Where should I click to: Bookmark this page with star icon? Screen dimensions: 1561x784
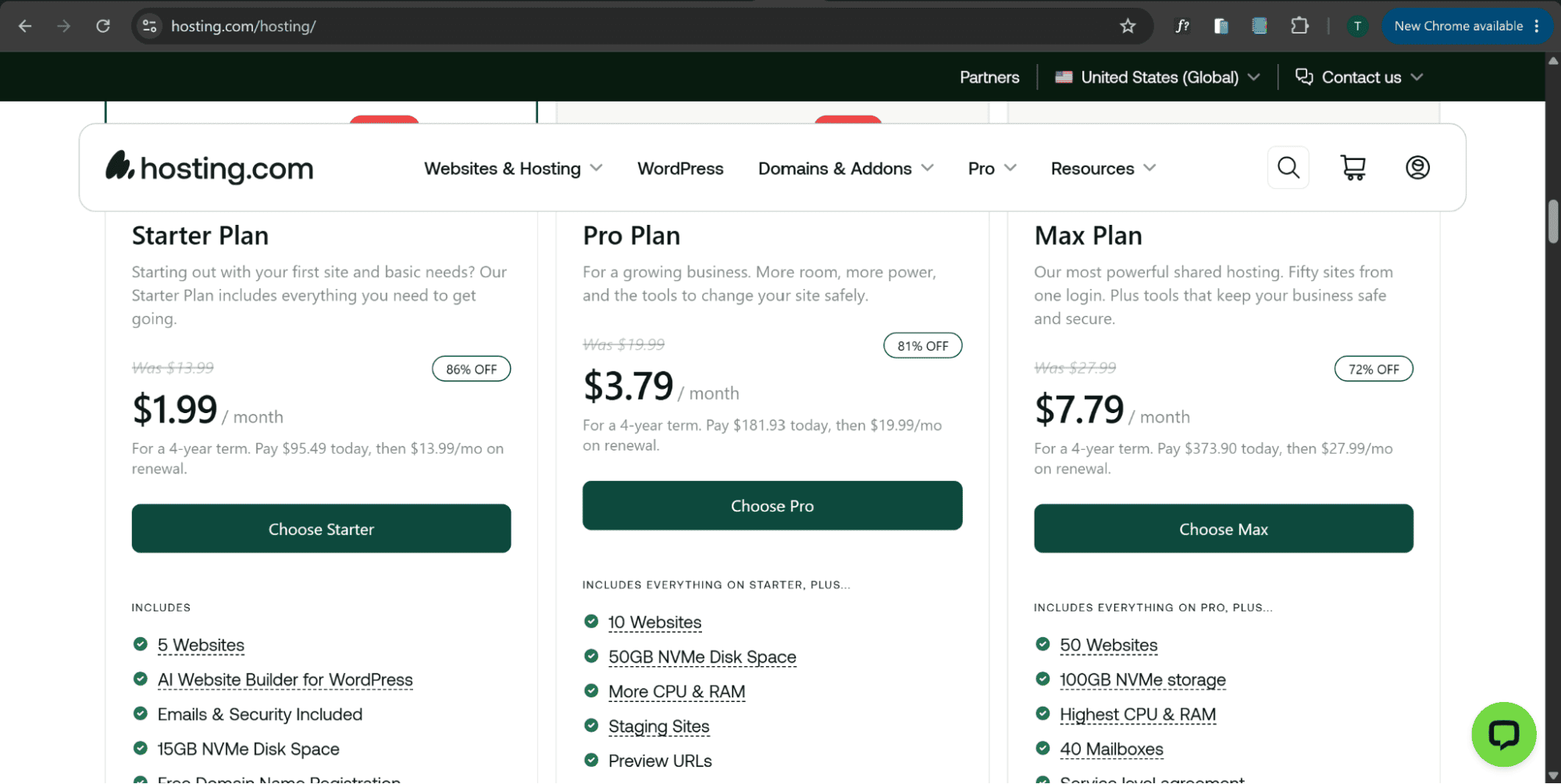[x=1128, y=26]
